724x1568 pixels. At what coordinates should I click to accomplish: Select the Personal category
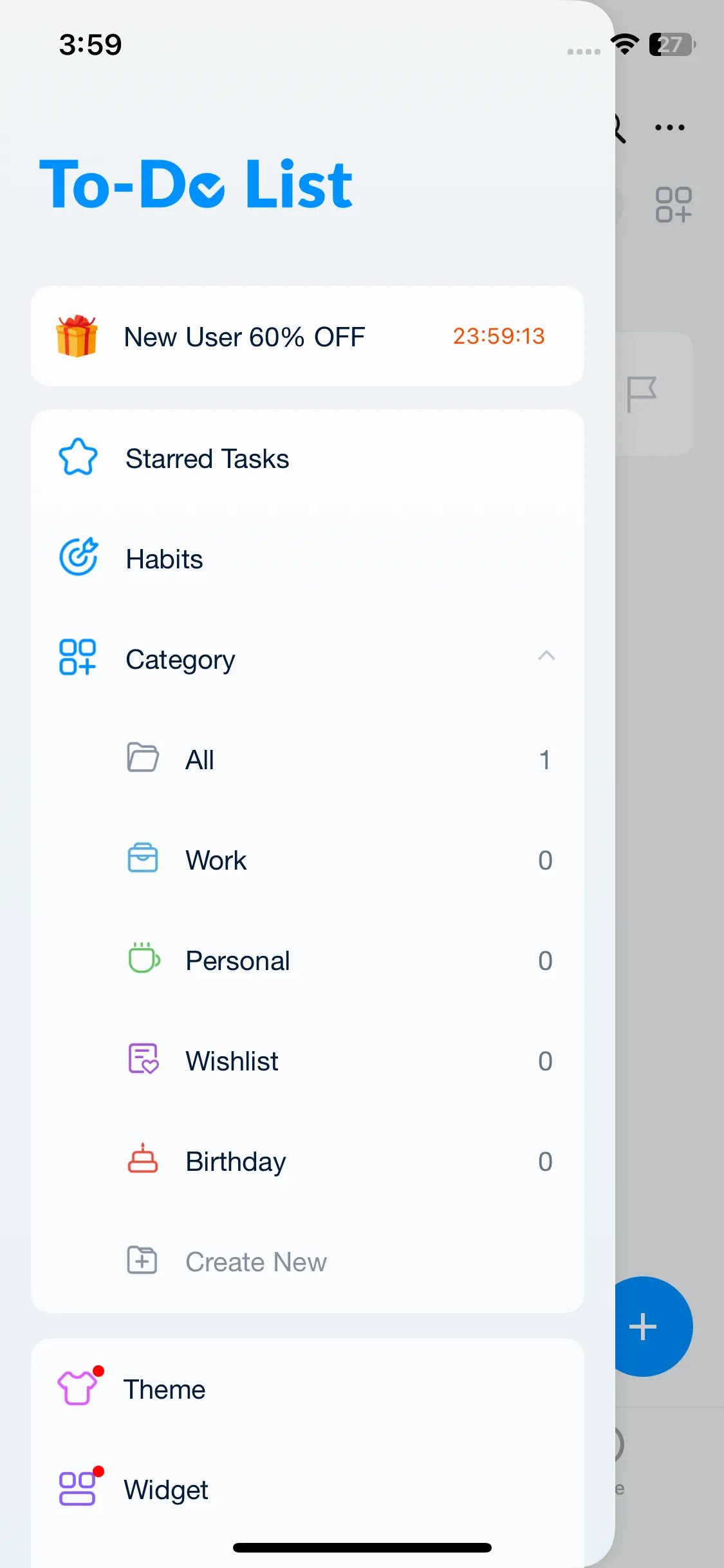(x=237, y=961)
